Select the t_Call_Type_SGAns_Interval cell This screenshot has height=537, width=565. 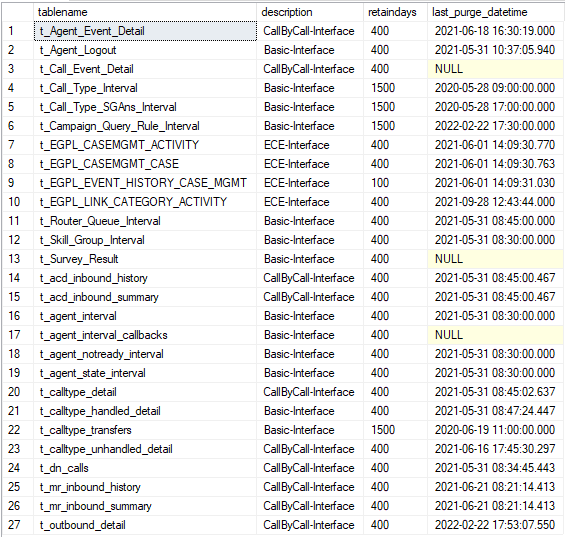[145, 107]
